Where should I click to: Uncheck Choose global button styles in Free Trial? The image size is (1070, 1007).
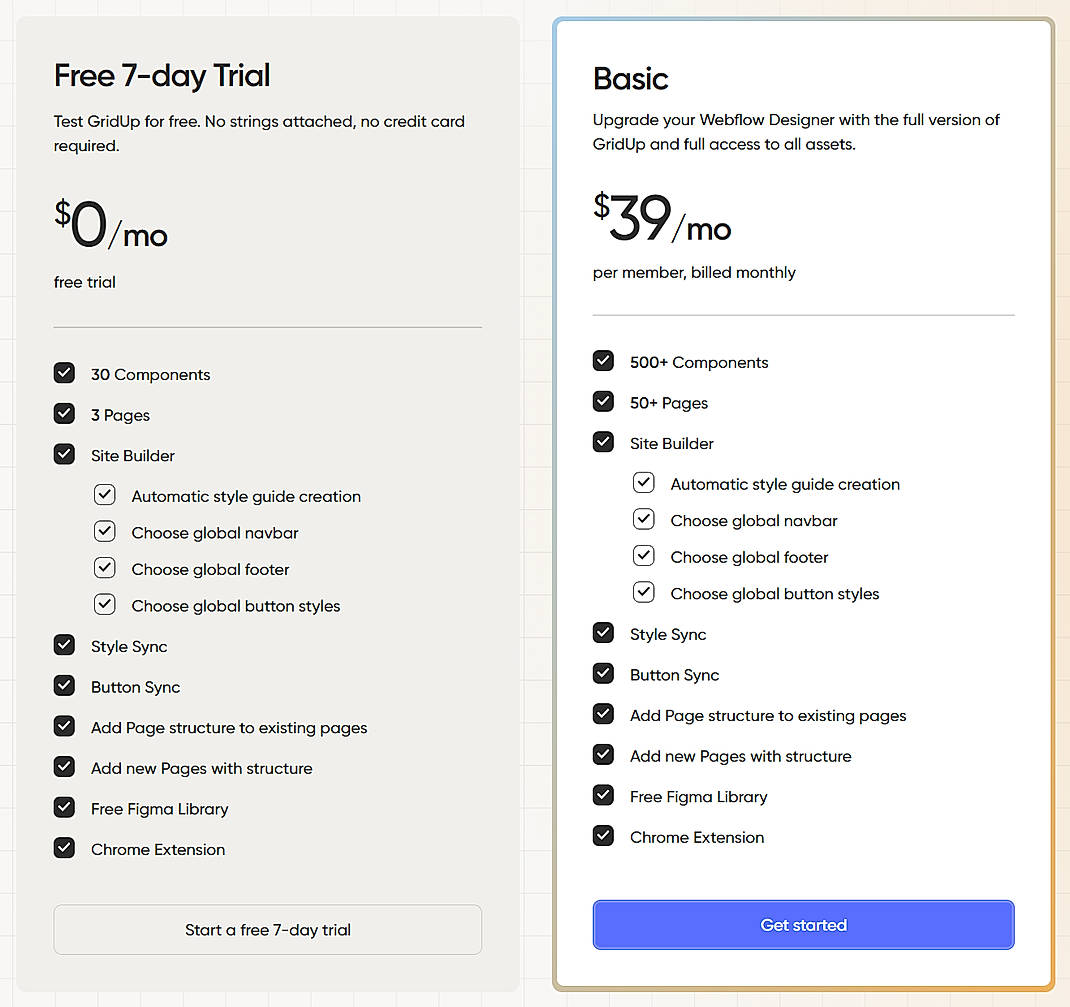[105, 604]
